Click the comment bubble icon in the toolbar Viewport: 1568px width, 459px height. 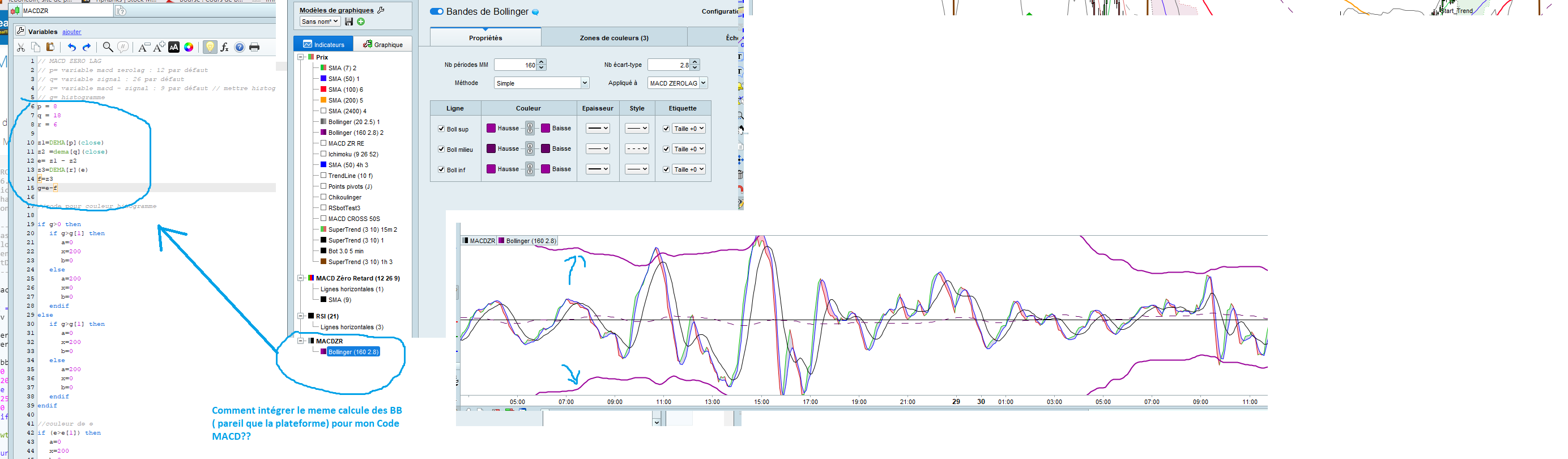[123, 47]
